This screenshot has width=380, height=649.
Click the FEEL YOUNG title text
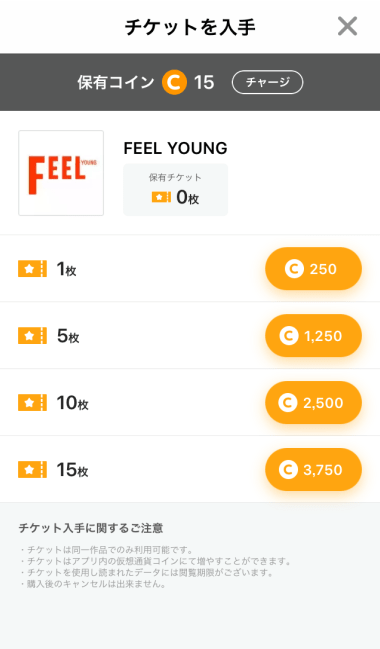(176, 148)
